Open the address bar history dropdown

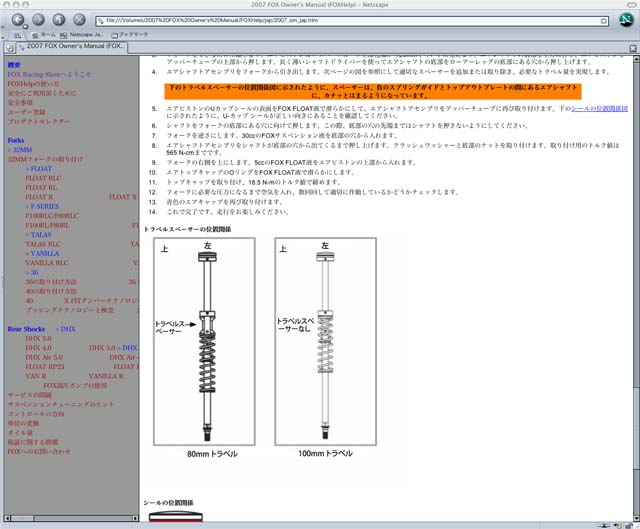(x=604, y=21)
